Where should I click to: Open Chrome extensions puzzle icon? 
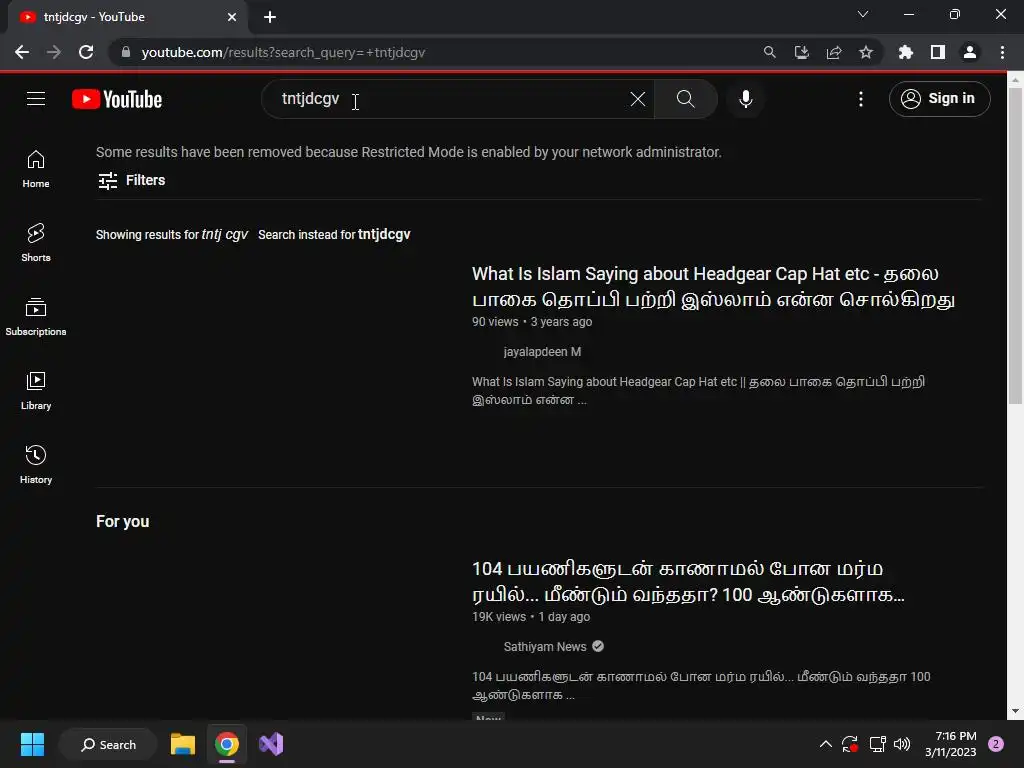[x=905, y=52]
